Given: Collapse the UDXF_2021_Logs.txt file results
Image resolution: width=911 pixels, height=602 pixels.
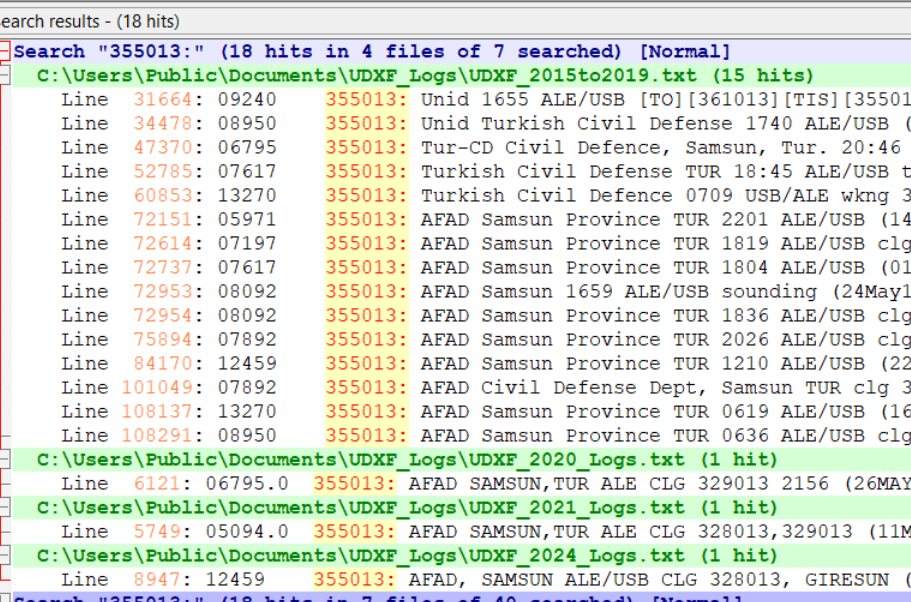Looking at the screenshot, I should (x=5, y=507).
